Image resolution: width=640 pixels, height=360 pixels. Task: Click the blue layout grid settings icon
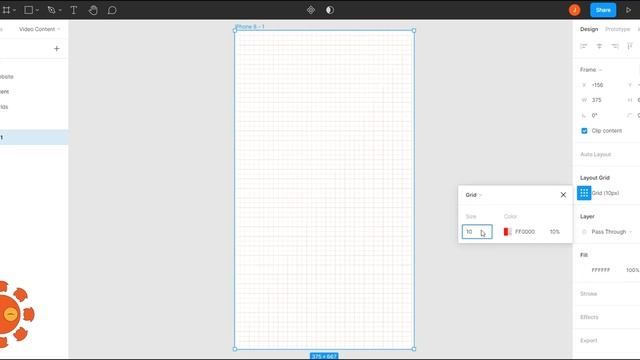click(584, 193)
